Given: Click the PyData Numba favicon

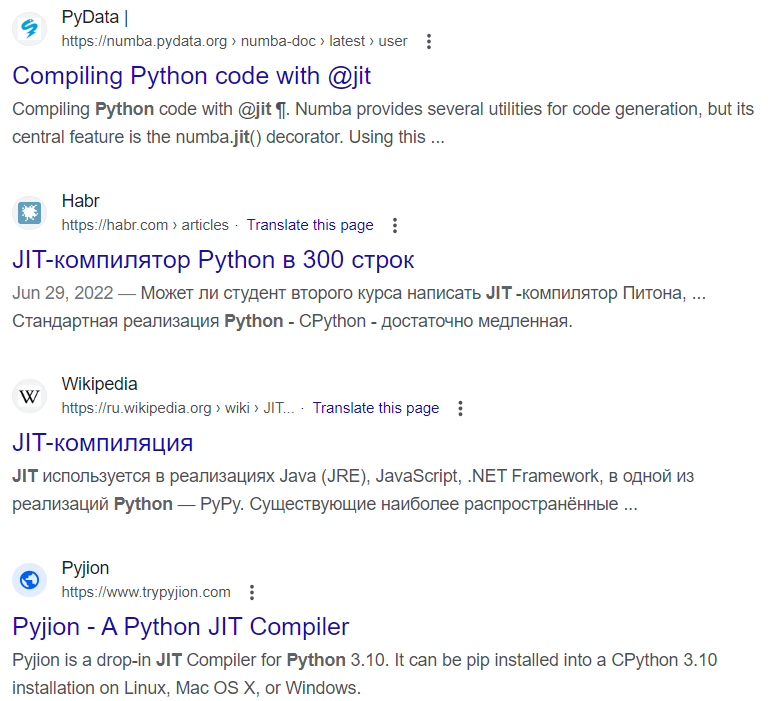Looking at the screenshot, I should (x=30, y=29).
